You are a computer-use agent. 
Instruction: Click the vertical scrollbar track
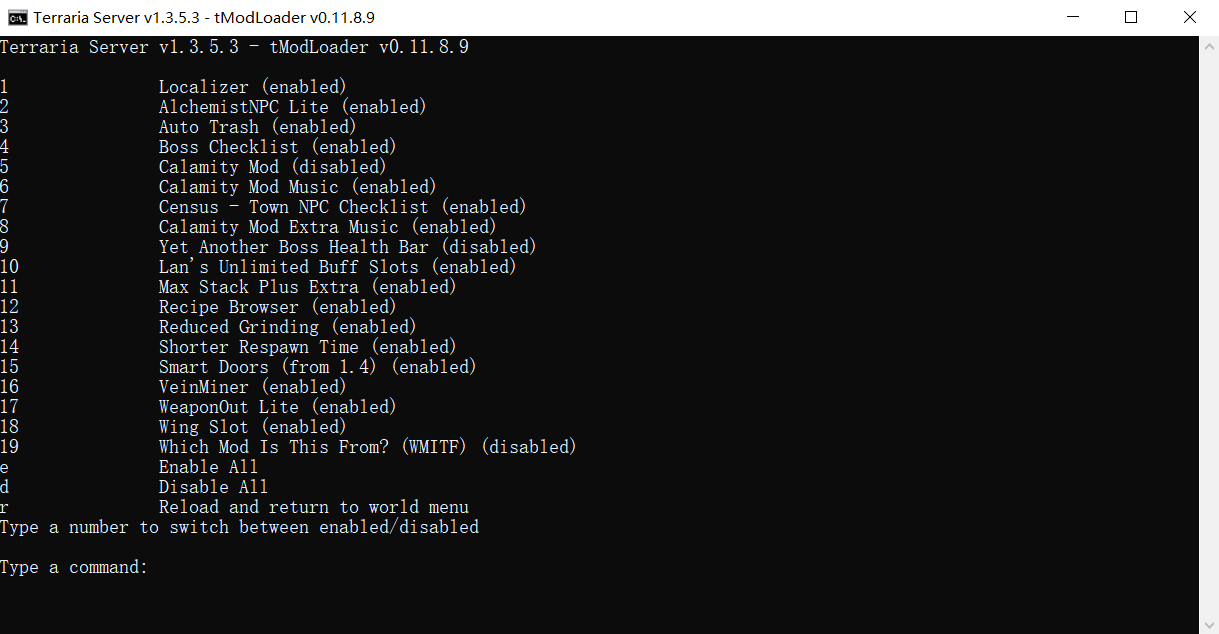1208,330
